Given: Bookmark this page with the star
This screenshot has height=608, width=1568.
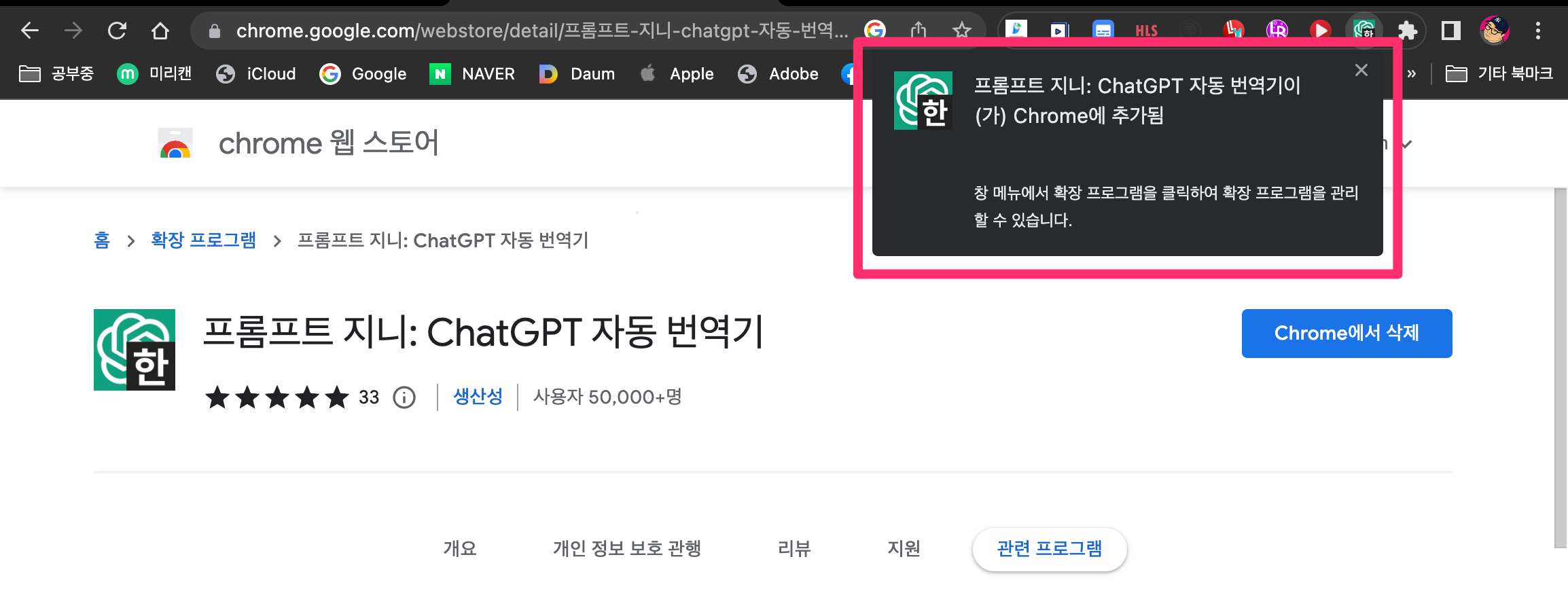Looking at the screenshot, I should pos(961,31).
